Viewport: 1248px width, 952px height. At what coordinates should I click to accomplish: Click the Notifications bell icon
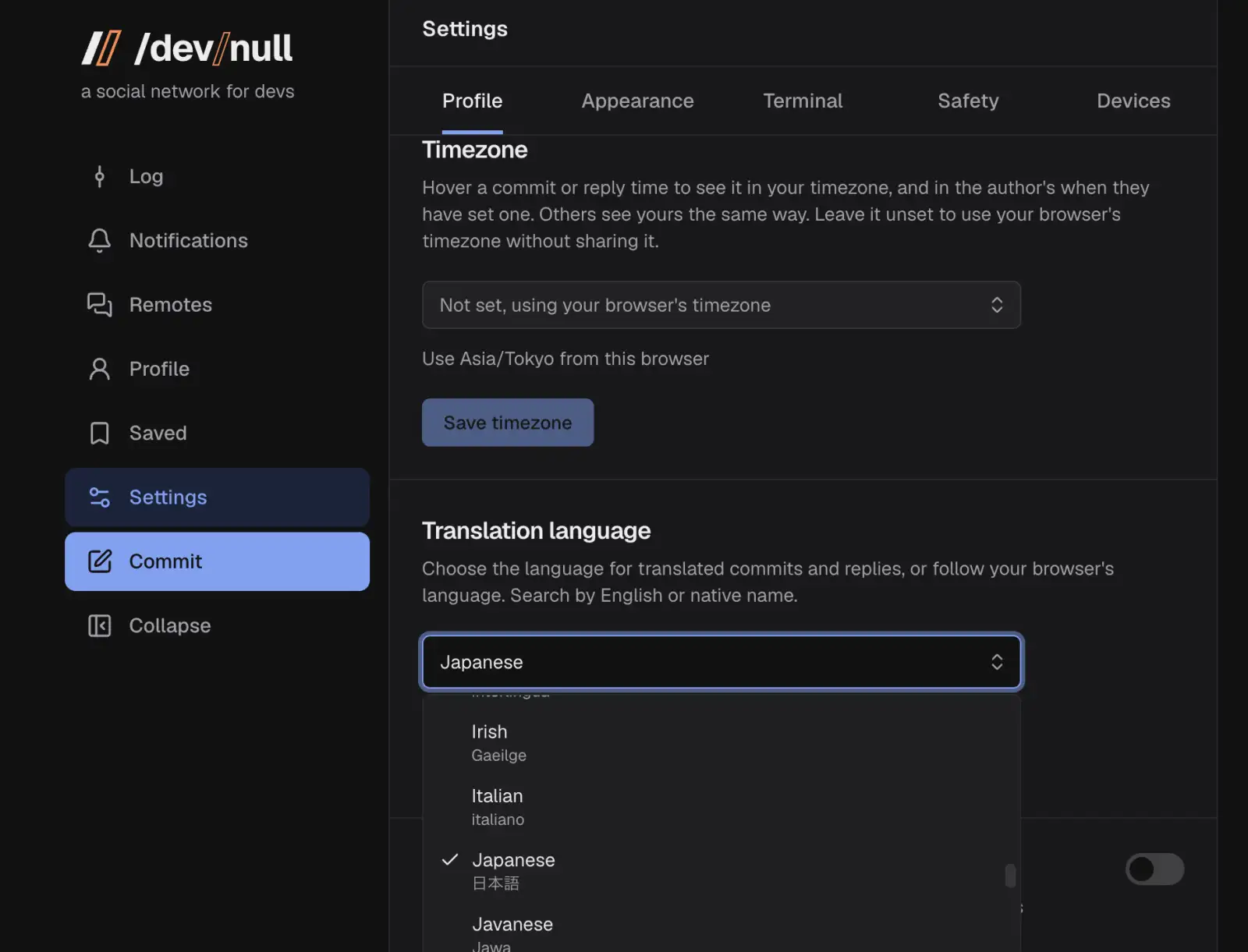pyautogui.click(x=99, y=240)
